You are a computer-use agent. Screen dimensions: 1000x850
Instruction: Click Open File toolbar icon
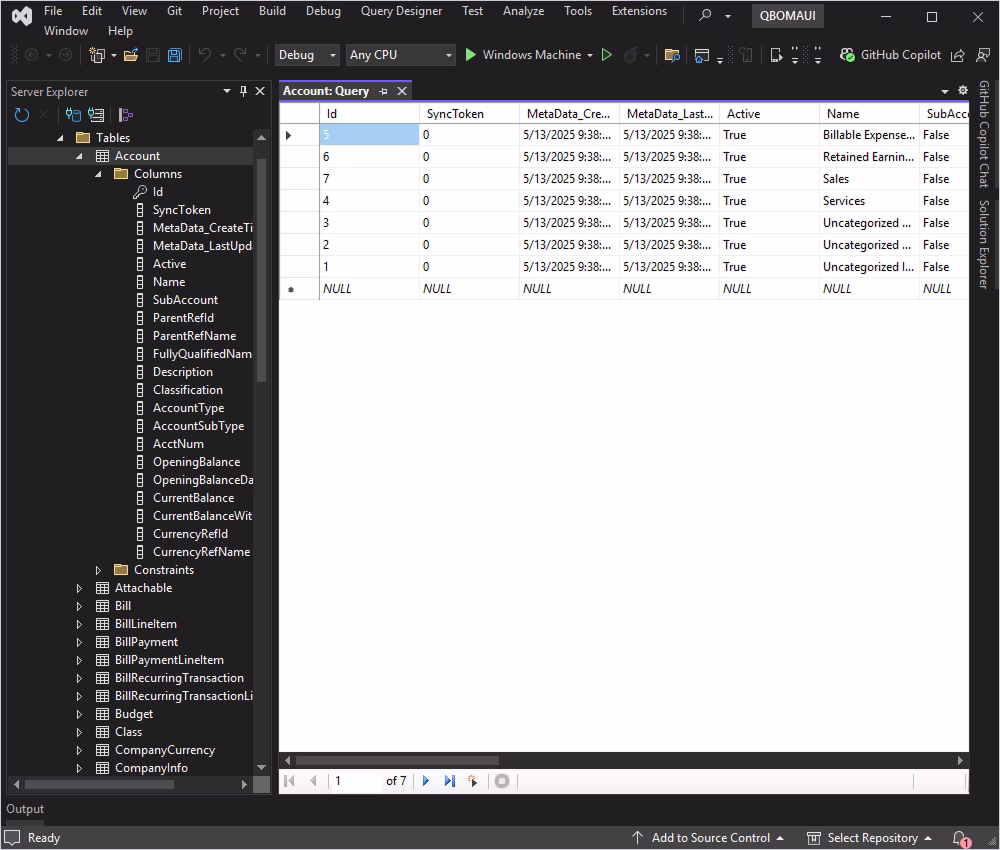coord(131,55)
